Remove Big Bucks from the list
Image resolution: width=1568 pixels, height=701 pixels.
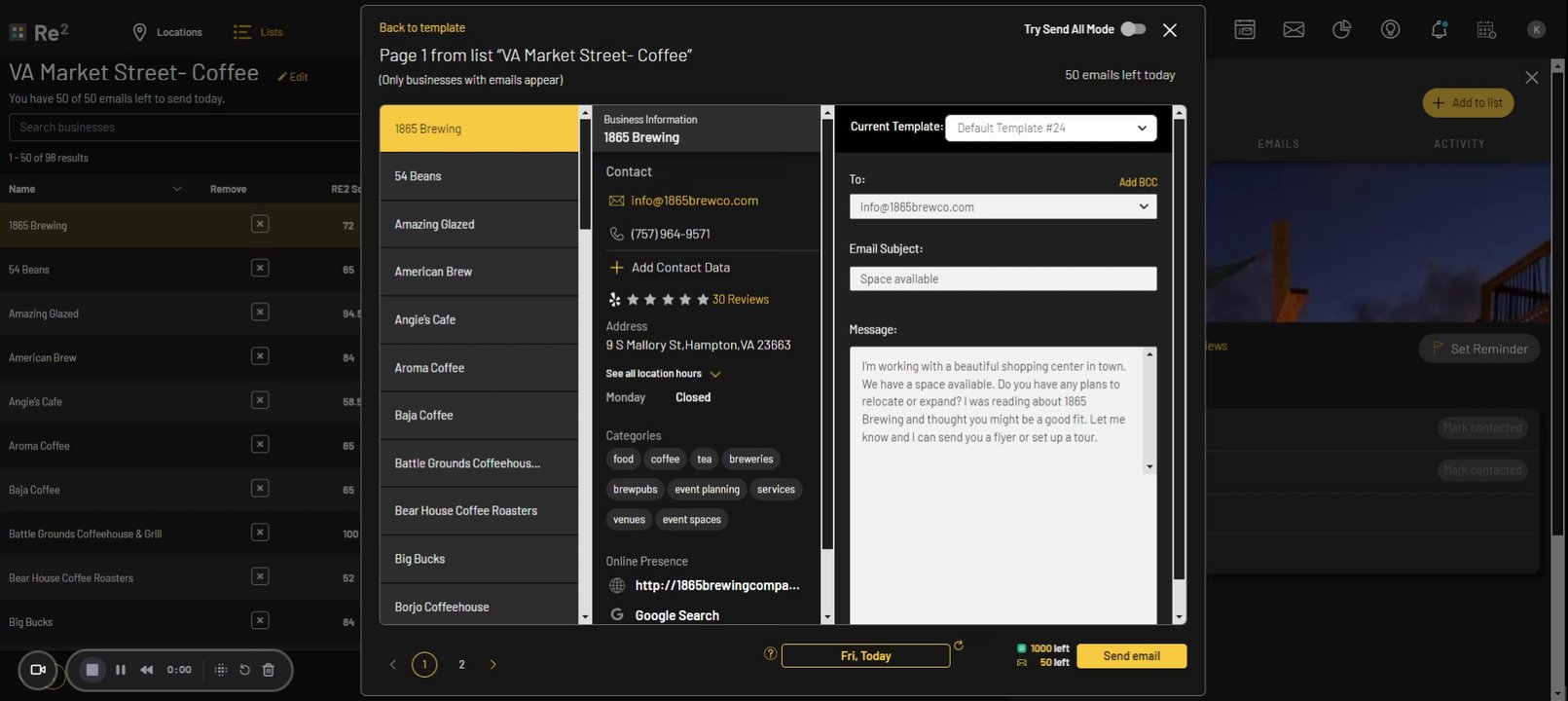tap(260, 620)
